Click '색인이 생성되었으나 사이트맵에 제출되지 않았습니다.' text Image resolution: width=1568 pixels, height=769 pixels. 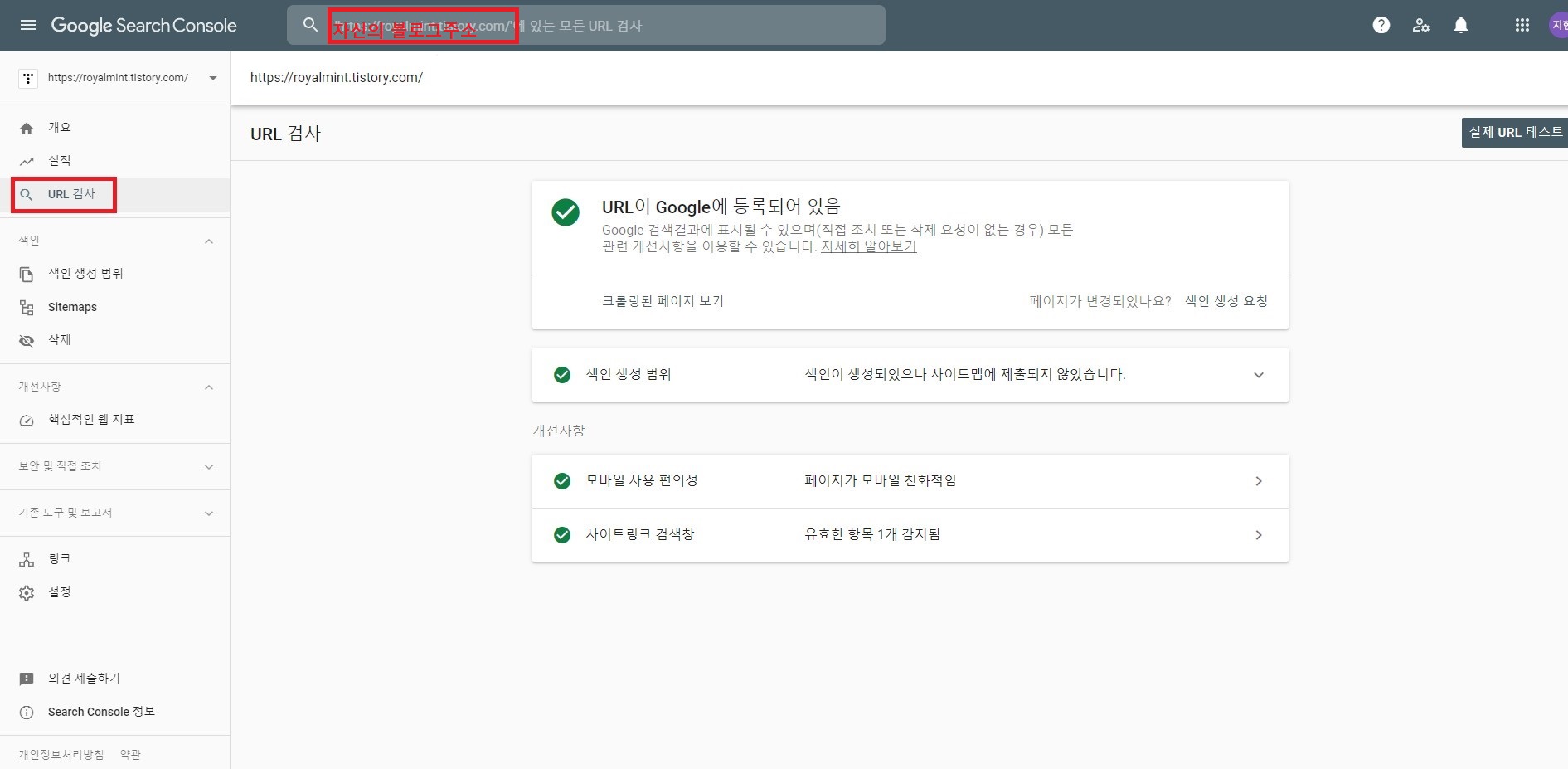tap(965, 375)
